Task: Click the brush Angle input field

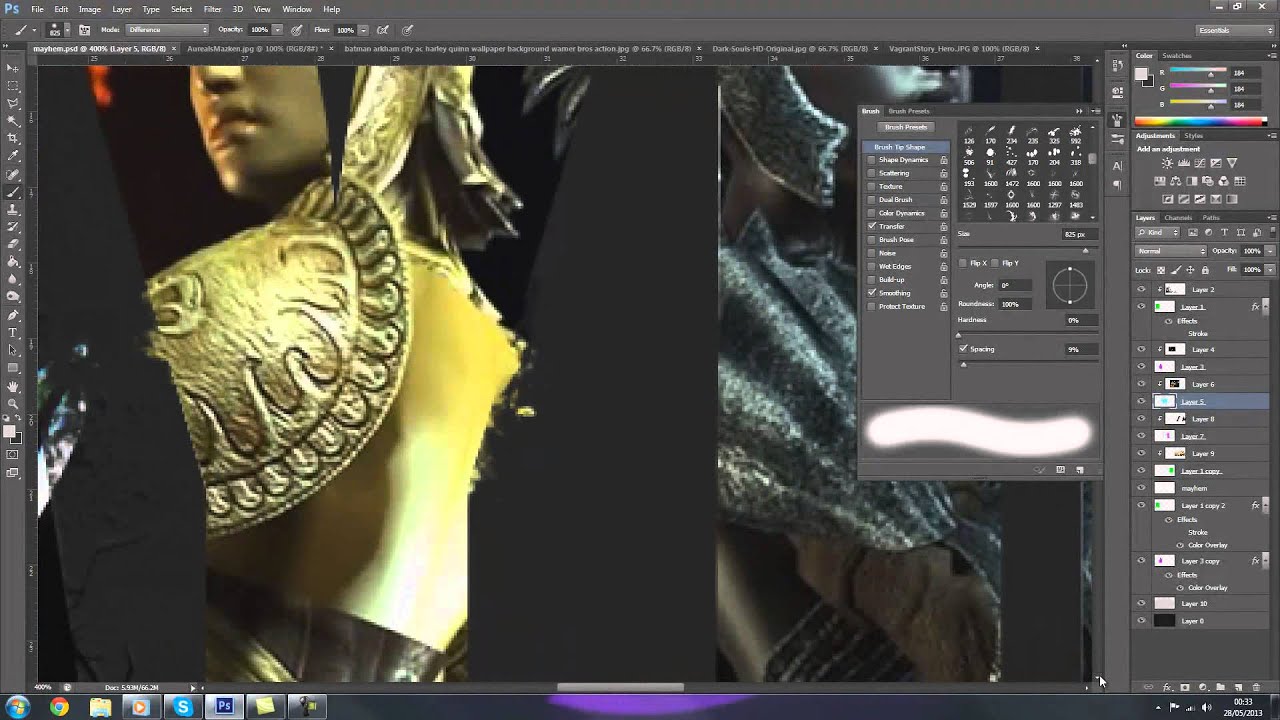Action: pyautogui.click(x=1016, y=285)
